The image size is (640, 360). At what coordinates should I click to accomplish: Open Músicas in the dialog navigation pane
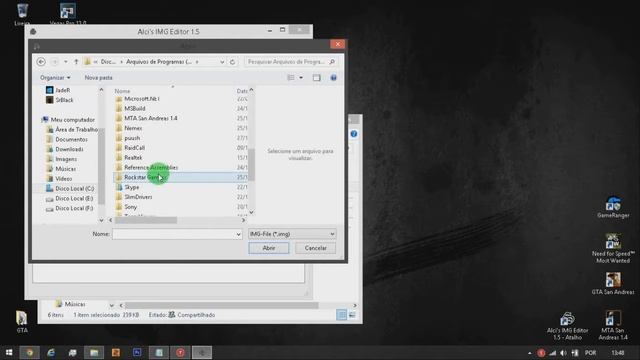point(61,169)
